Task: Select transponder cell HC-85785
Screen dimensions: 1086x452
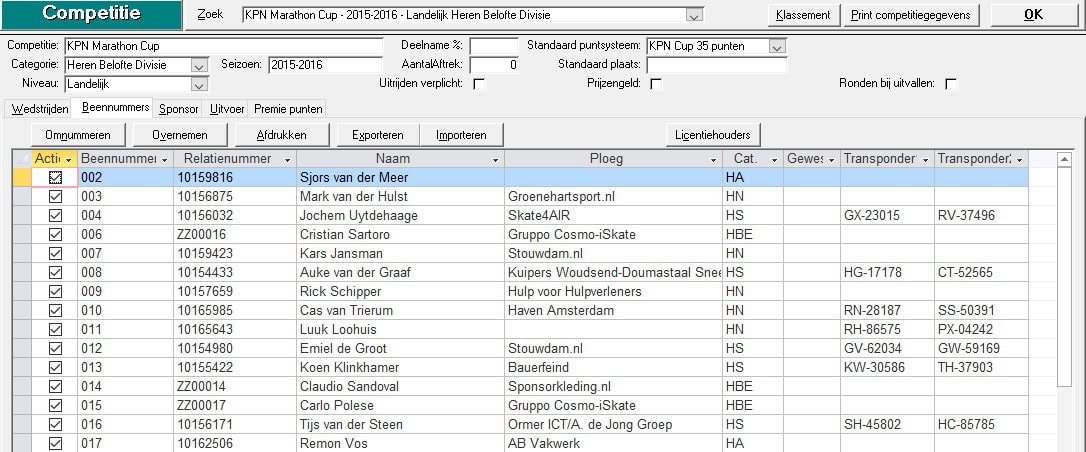Action: 981,424
